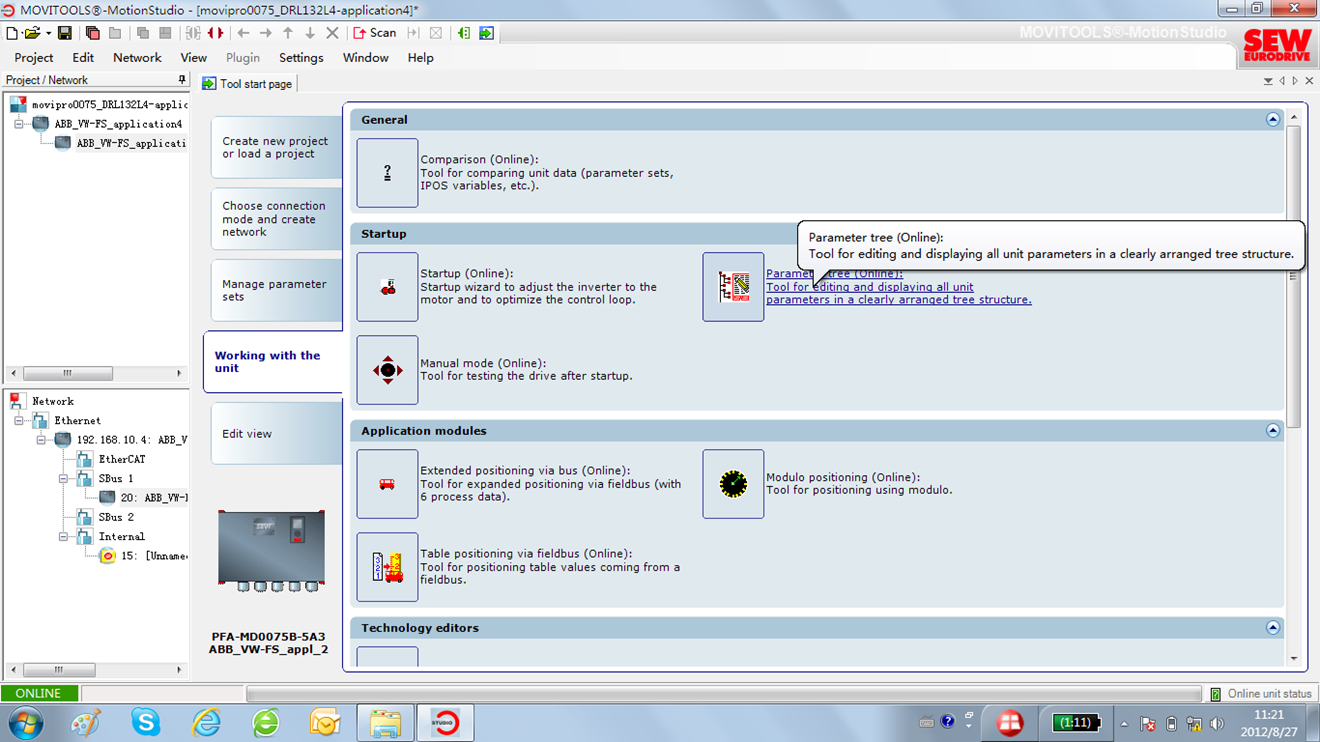This screenshot has width=1320, height=742.
Task: Open the Modulo positioning tool icon
Action: point(733,484)
